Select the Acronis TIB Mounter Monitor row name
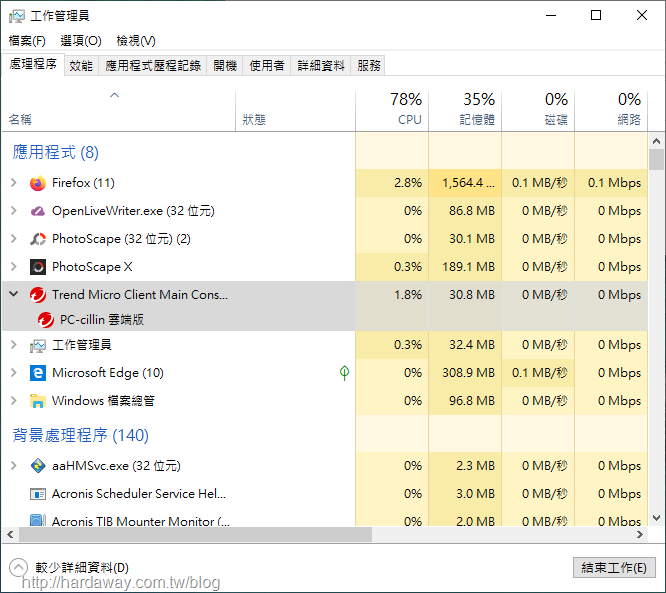The image size is (666, 593). point(141,521)
